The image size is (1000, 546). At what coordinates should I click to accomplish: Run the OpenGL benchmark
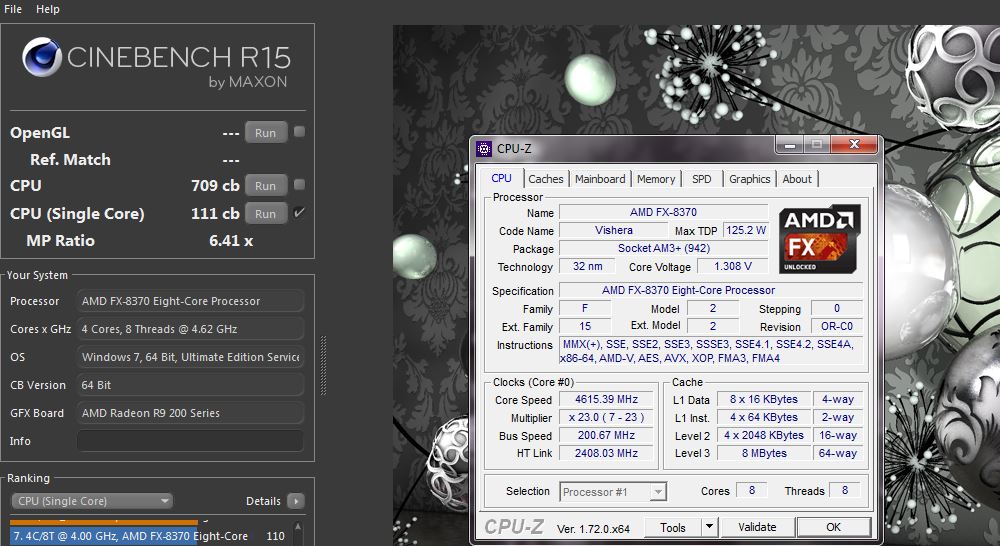(265, 133)
